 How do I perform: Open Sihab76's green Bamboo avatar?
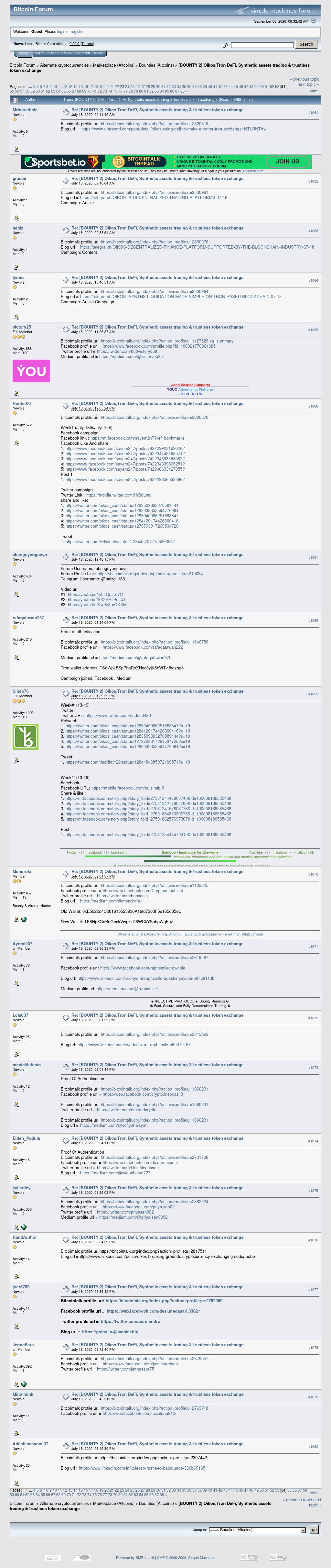(x=26, y=736)
